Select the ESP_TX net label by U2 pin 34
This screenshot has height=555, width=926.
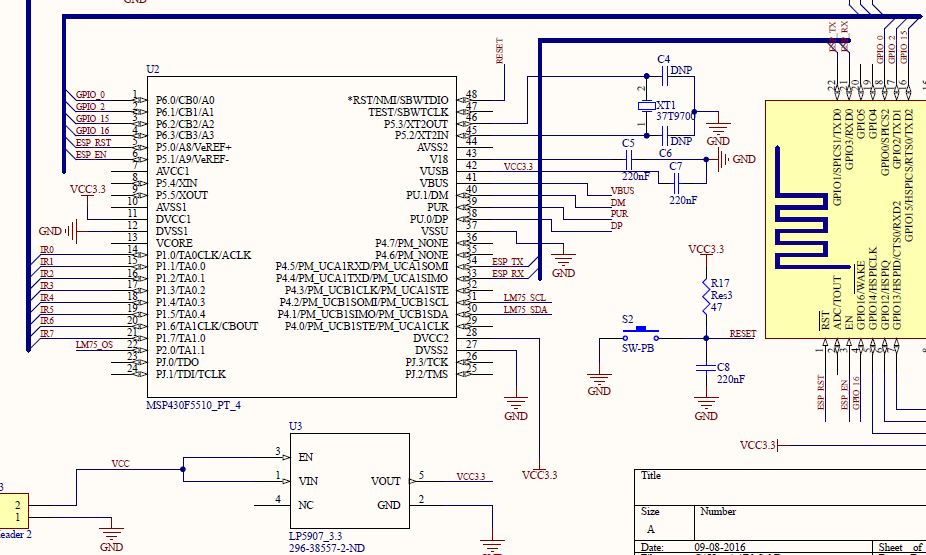(507, 262)
